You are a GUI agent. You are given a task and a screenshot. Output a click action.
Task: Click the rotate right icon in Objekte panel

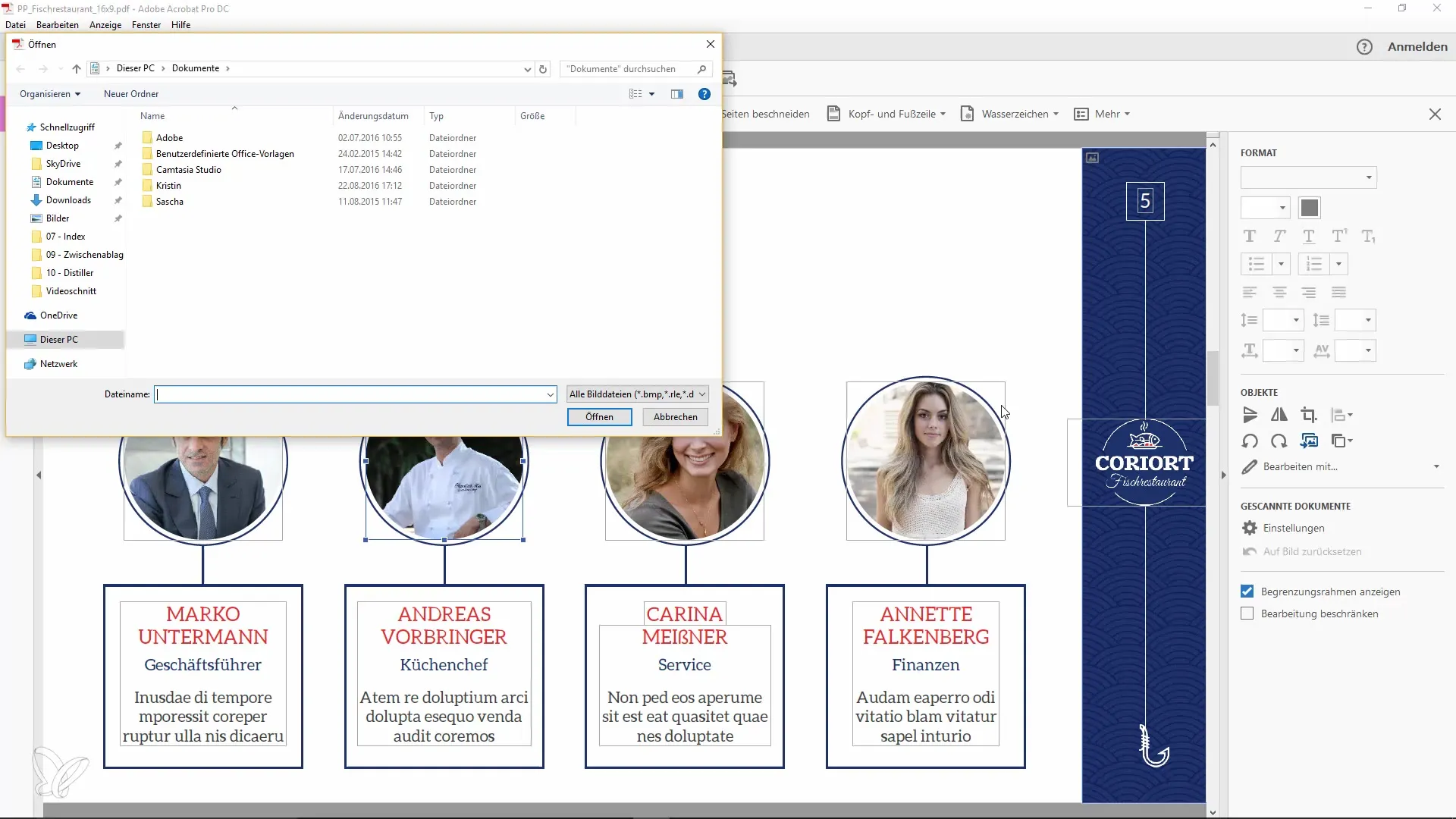pyautogui.click(x=1279, y=441)
